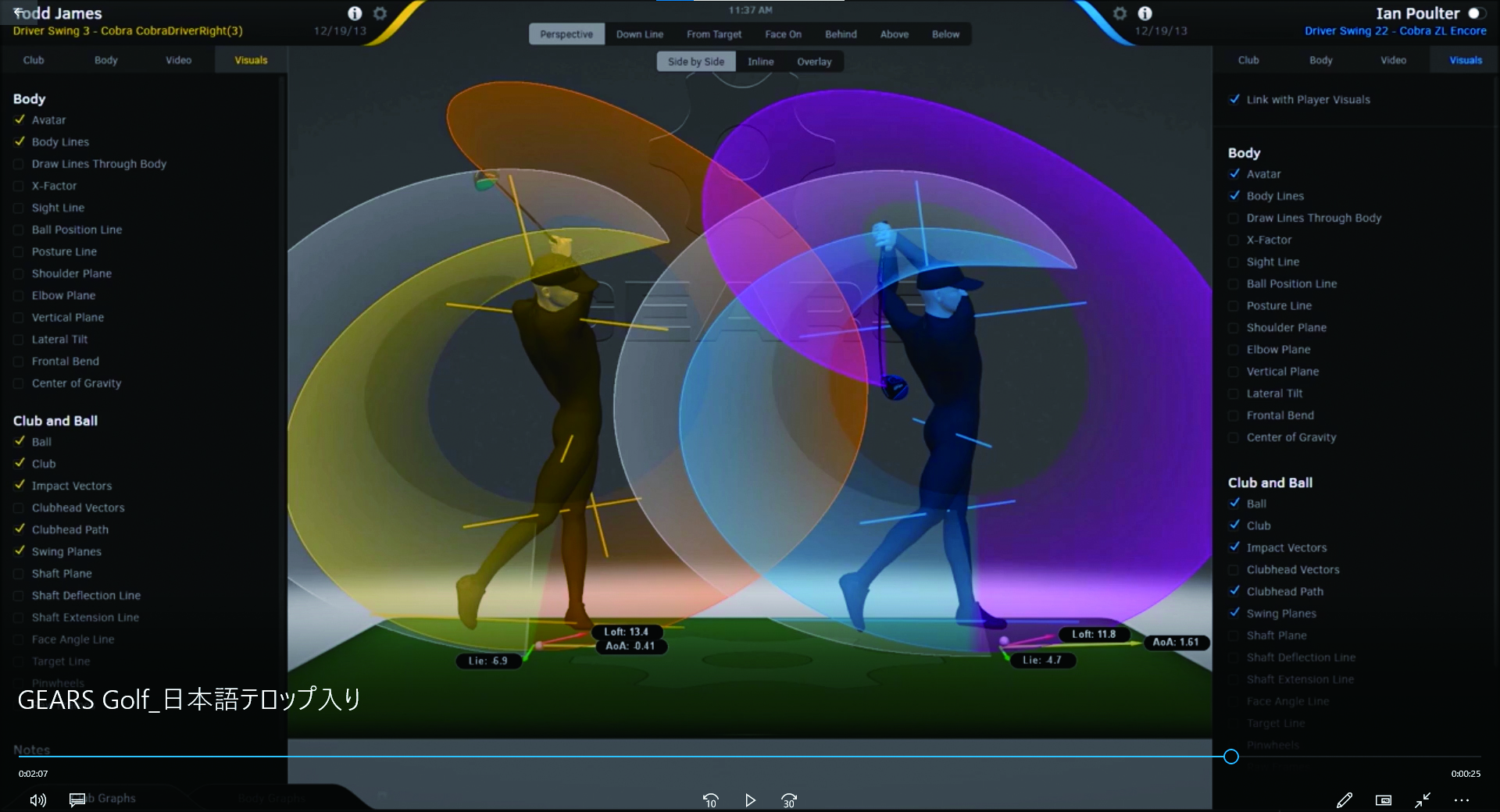Open Todd James settings gear
This screenshot has height=812, width=1500.
point(380,13)
